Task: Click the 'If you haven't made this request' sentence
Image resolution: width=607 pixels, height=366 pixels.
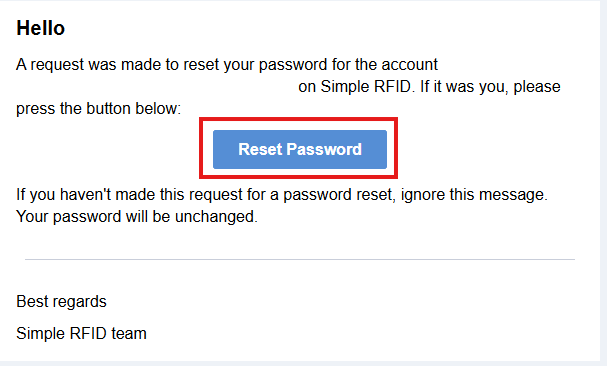Action: pyautogui.click(x=282, y=194)
